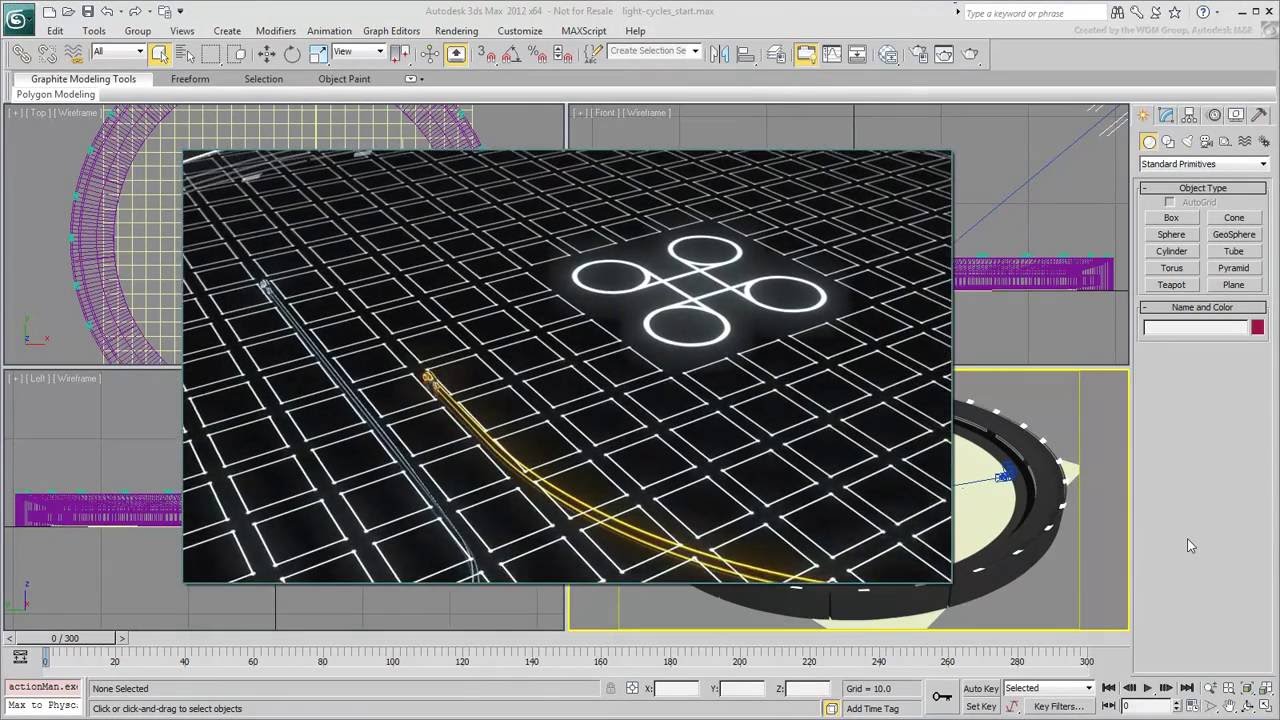This screenshot has height=720, width=1280.
Task: Open the Hierarchy command panel tab
Action: (x=1189, y=115)
